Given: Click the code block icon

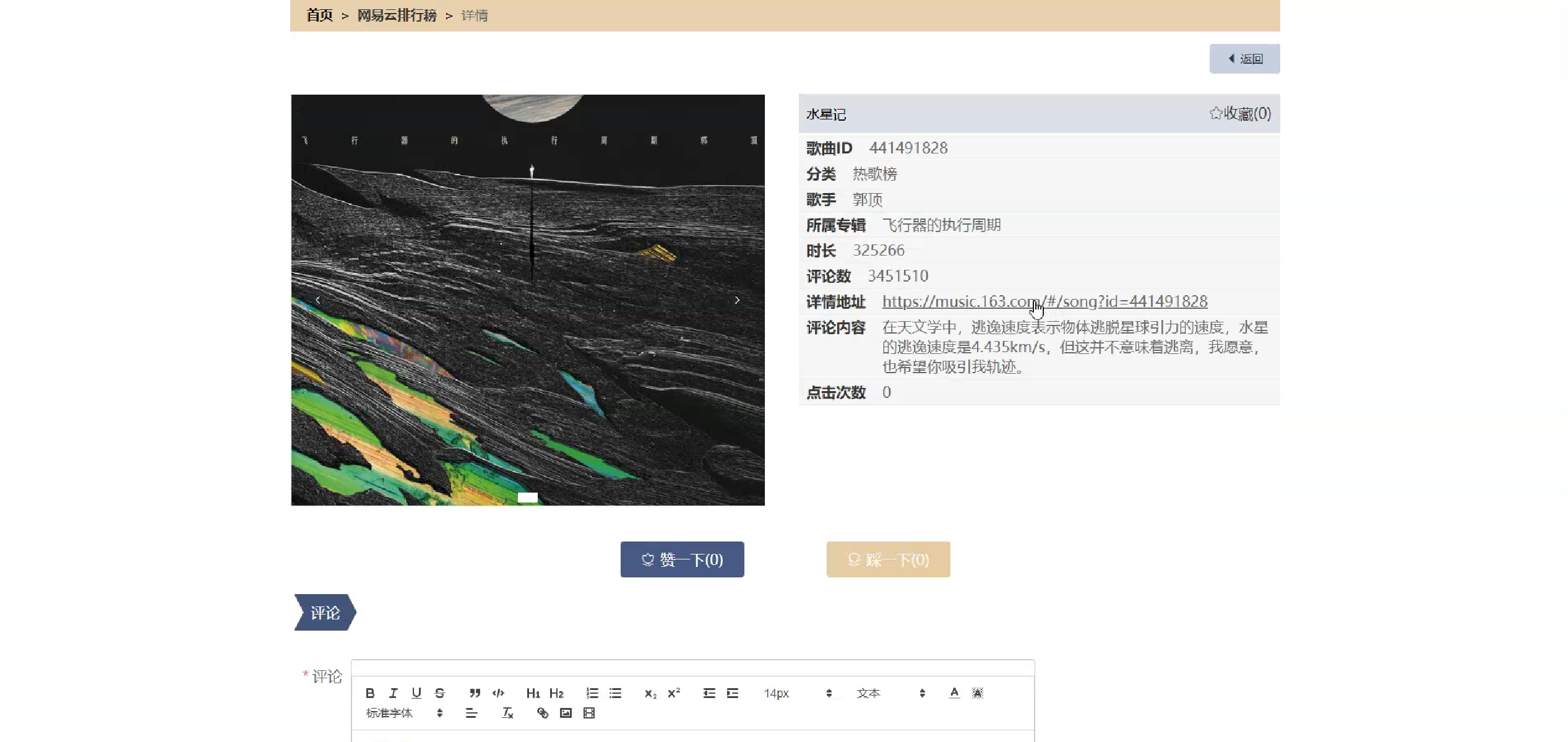Looking at the screenshot, I should (x=498, y=693).
